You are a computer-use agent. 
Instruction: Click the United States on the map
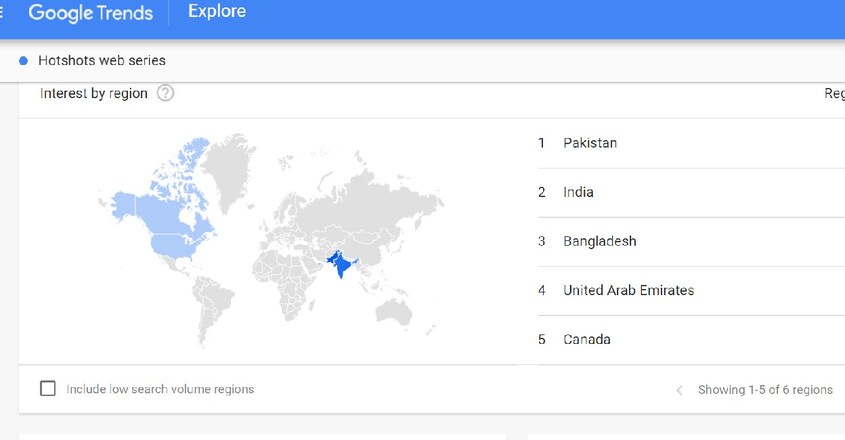(x=175, y=244)
